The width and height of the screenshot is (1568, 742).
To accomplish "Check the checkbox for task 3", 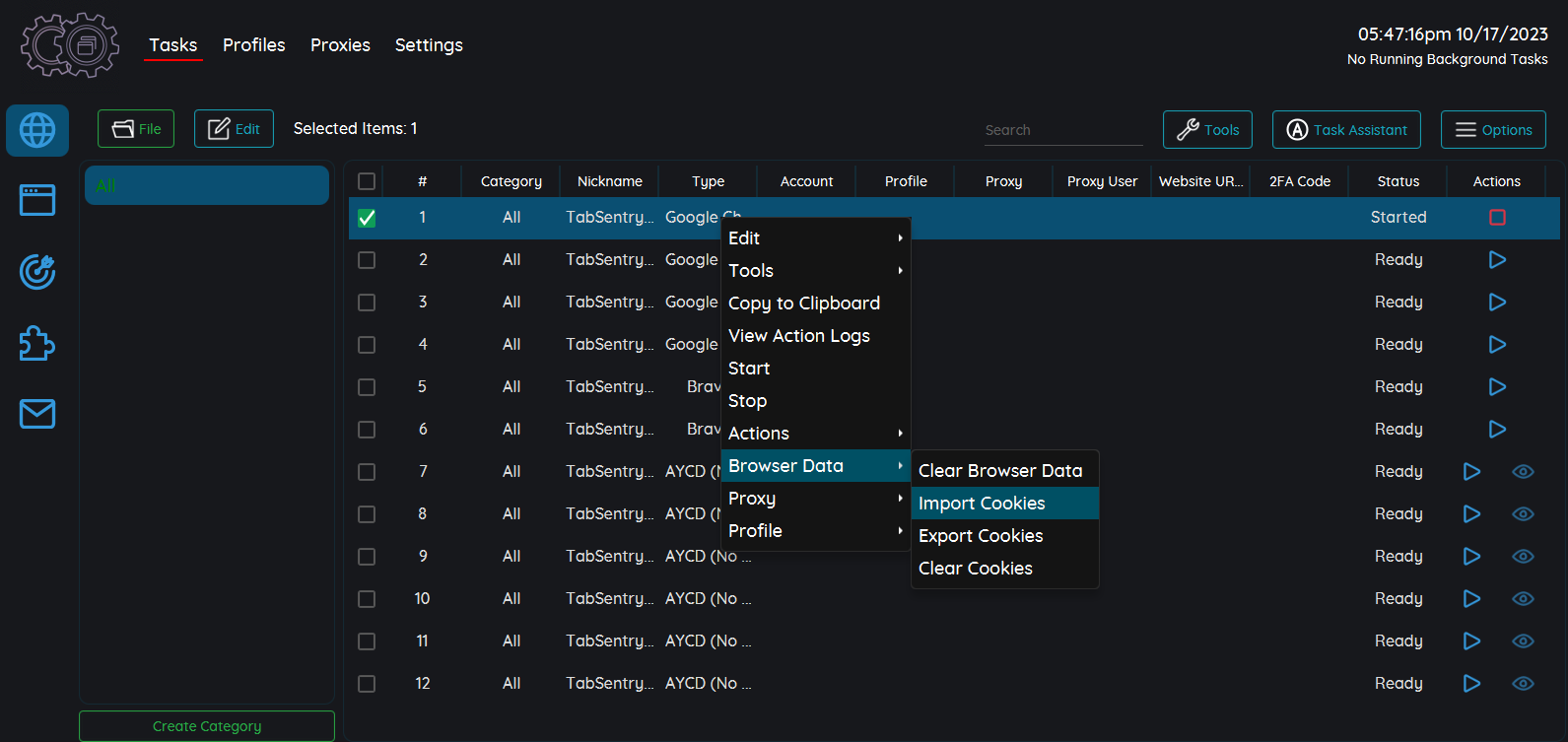I will [x=367, y=303].
